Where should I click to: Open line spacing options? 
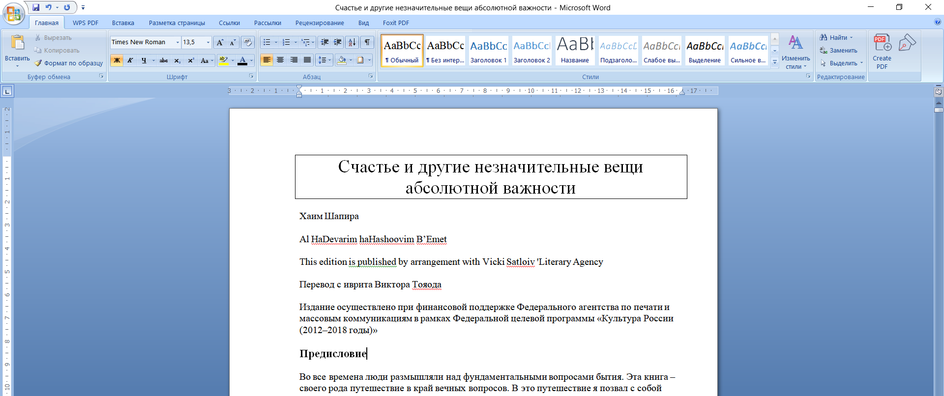click(324, 60)
